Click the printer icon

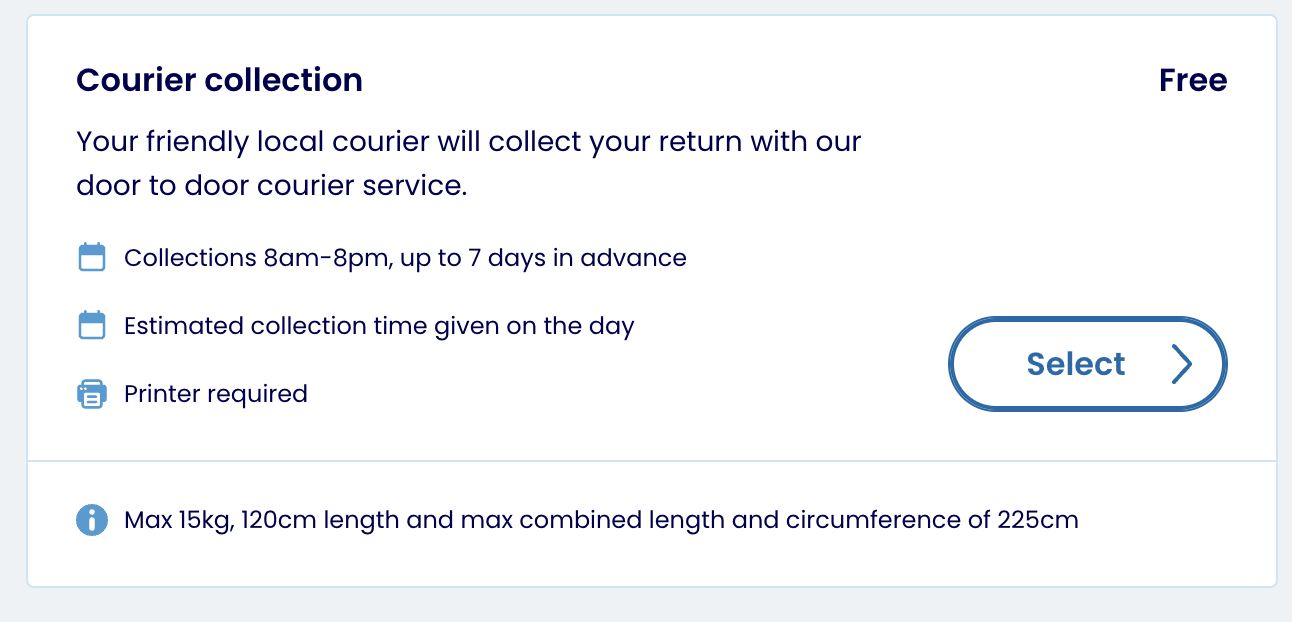pyautogui.click(x=92, y=394)
